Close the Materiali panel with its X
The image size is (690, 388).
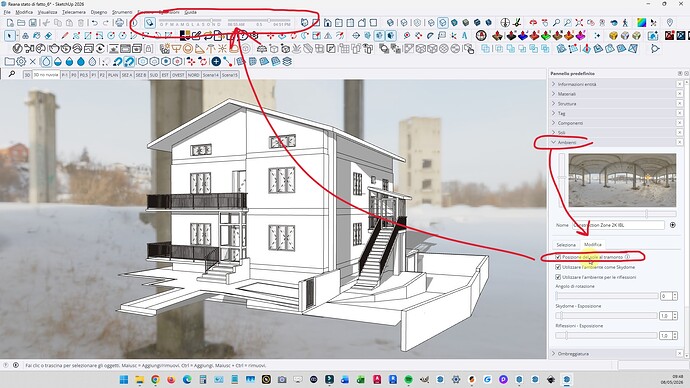pyautogui.click(x=679, y=94)
